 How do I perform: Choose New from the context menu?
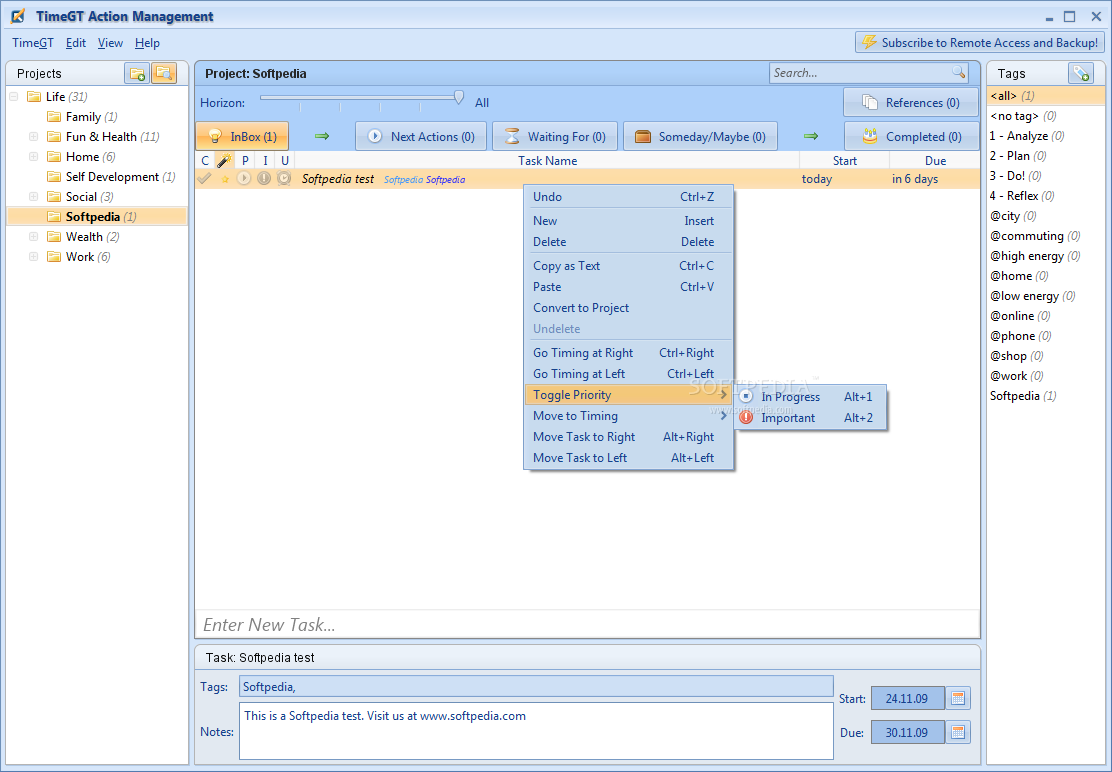[x=628, y=221]
